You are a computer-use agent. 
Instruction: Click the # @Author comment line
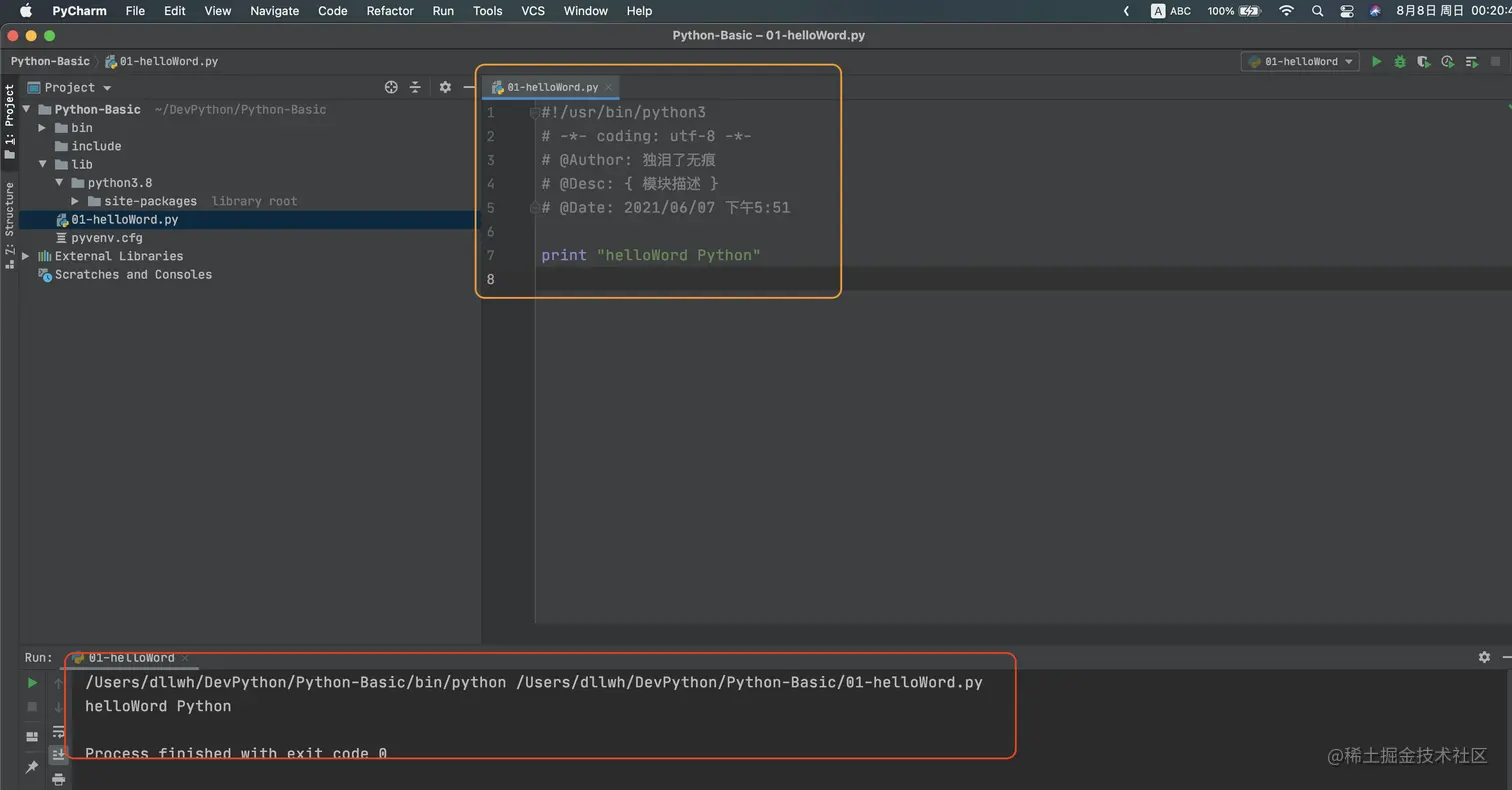[x=628, y=160]
